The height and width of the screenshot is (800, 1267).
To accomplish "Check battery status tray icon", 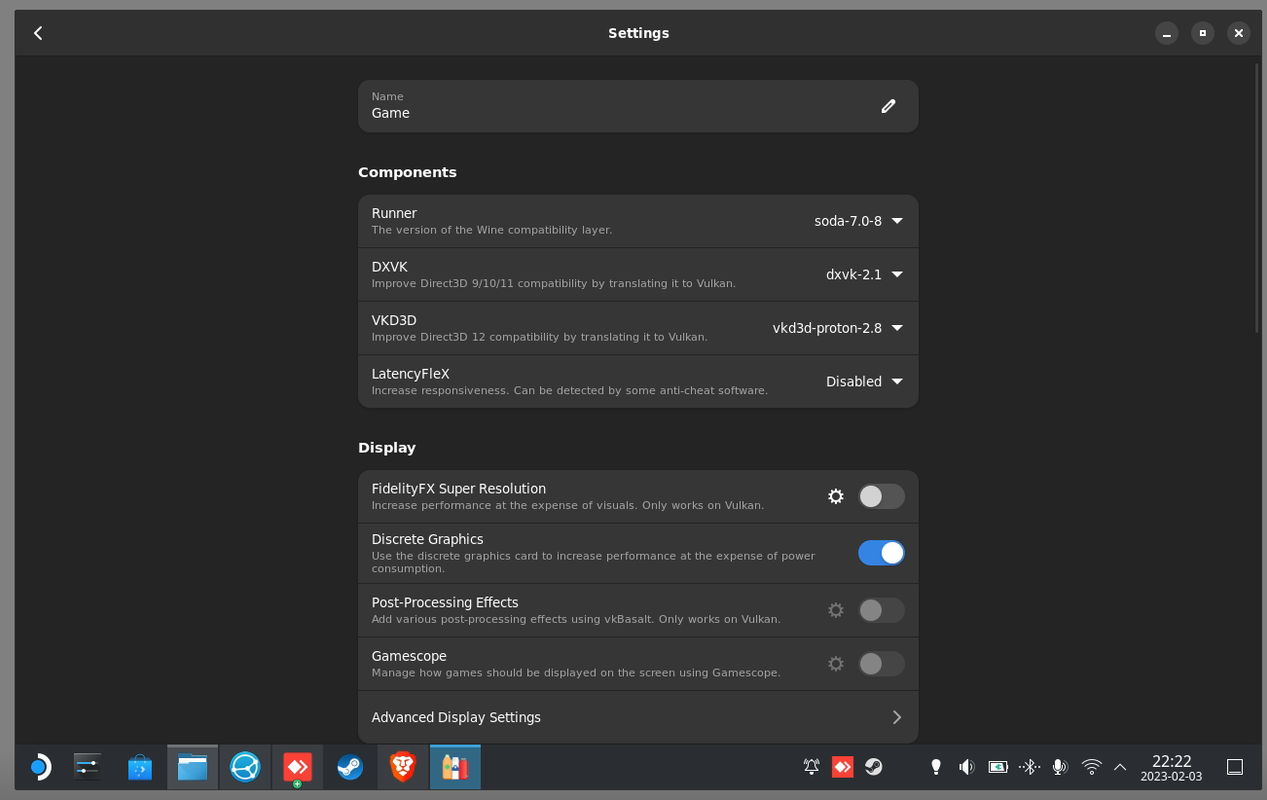I will pyautogui.click(x=998, y=767).
